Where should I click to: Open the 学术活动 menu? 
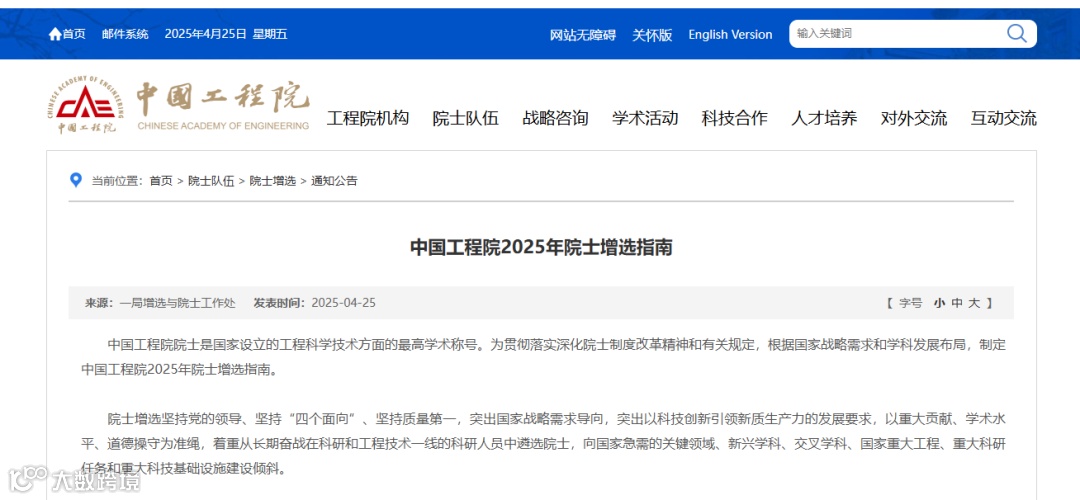point(645,118)
